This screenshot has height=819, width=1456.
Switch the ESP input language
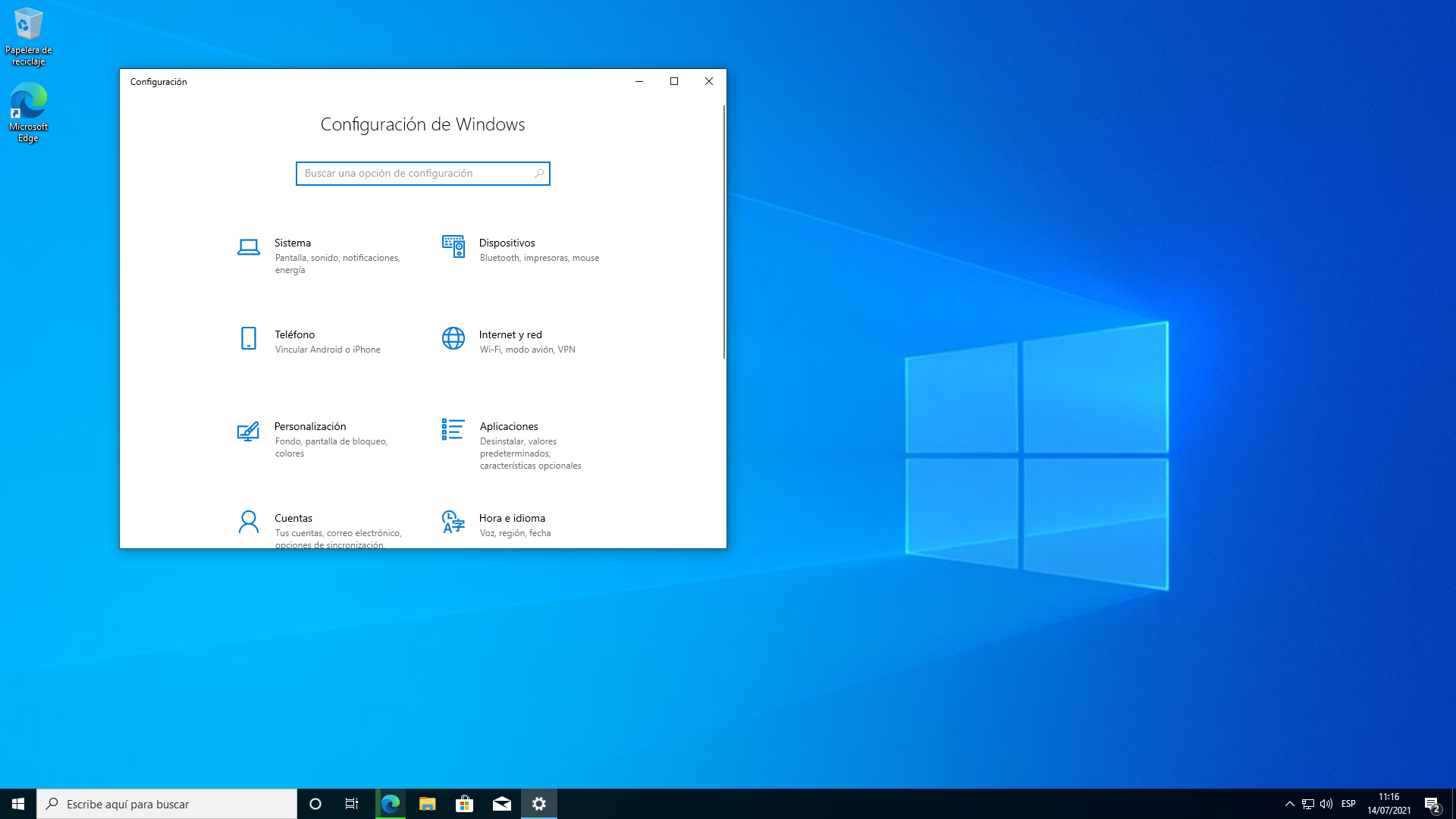[1348, 804]
